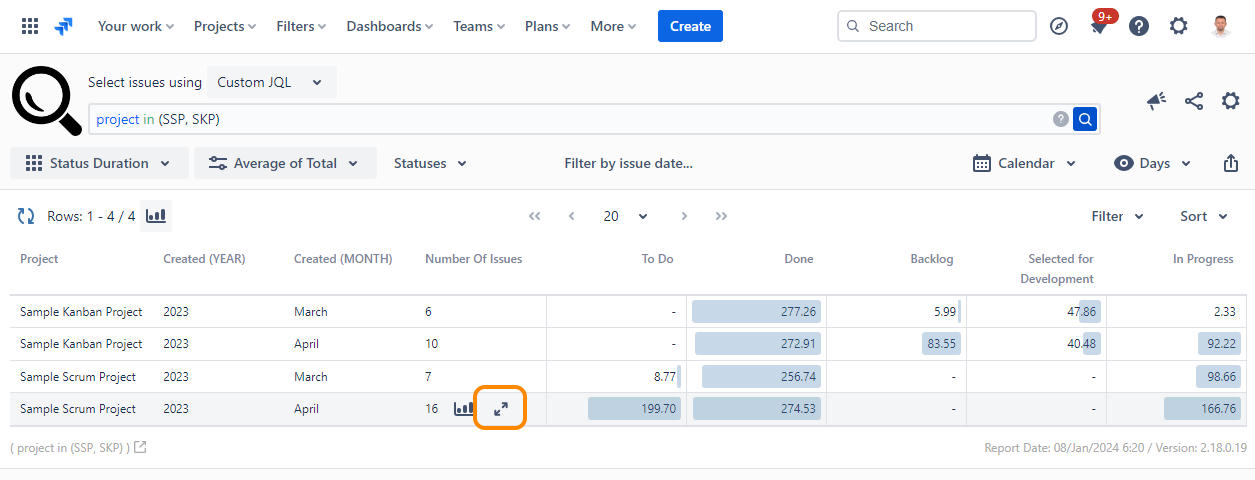This screenshot has height=480, width=1255.
Task: Open the Projects menu
Action: (224, 27)
